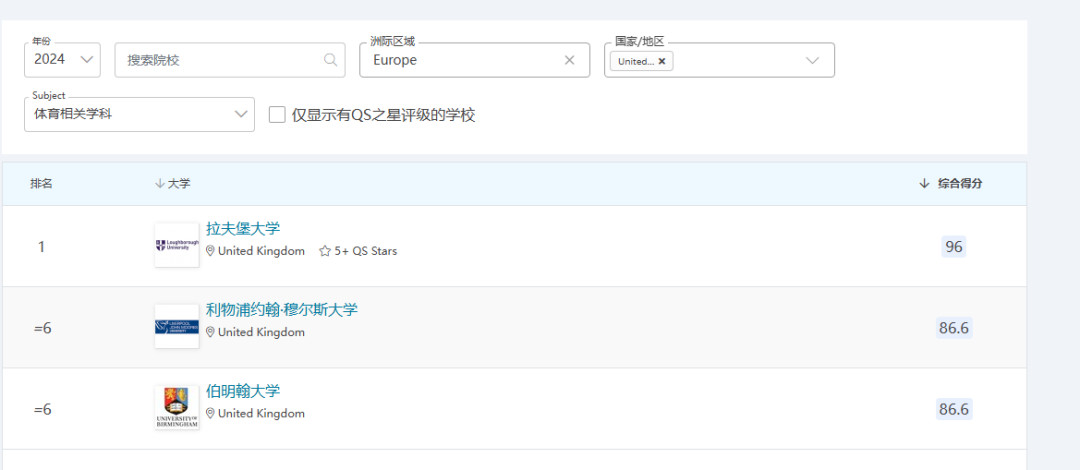Focus the 搜索院校 search field

(x=229, y=60)
